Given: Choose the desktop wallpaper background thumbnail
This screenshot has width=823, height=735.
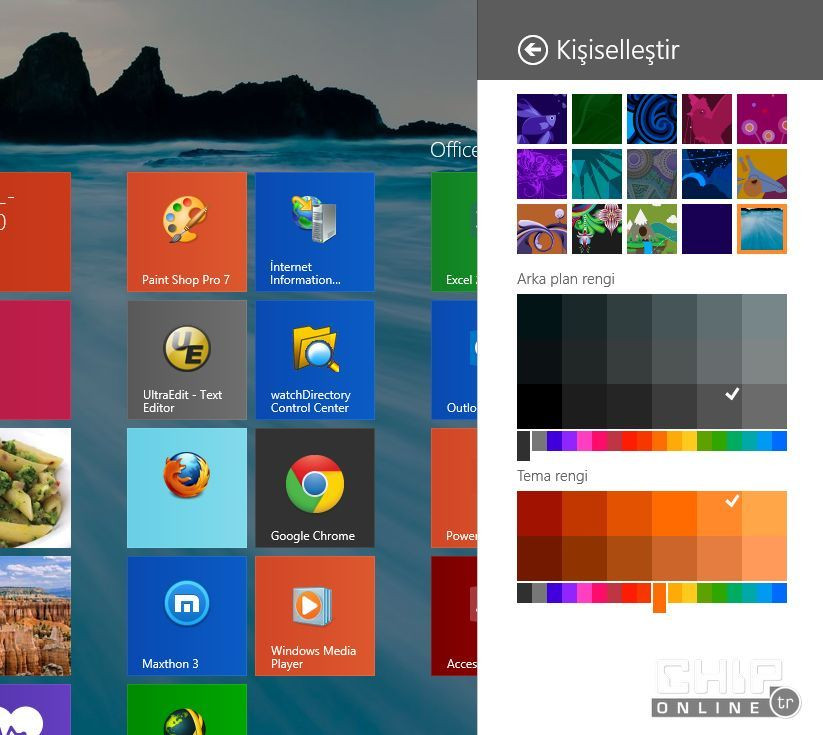Looking at the screenshot, I should (x=762, y=229).
